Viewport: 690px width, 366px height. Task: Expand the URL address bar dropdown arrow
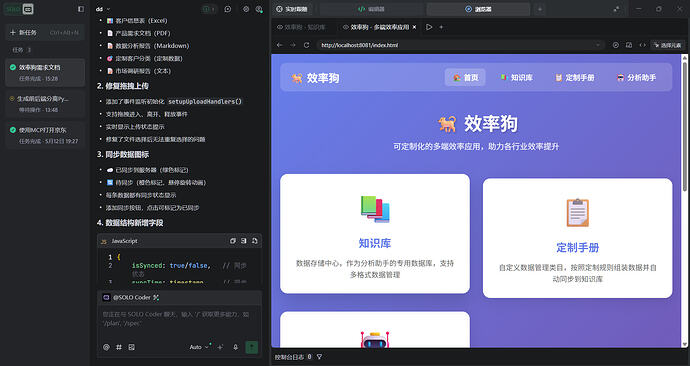click(598, 45)
